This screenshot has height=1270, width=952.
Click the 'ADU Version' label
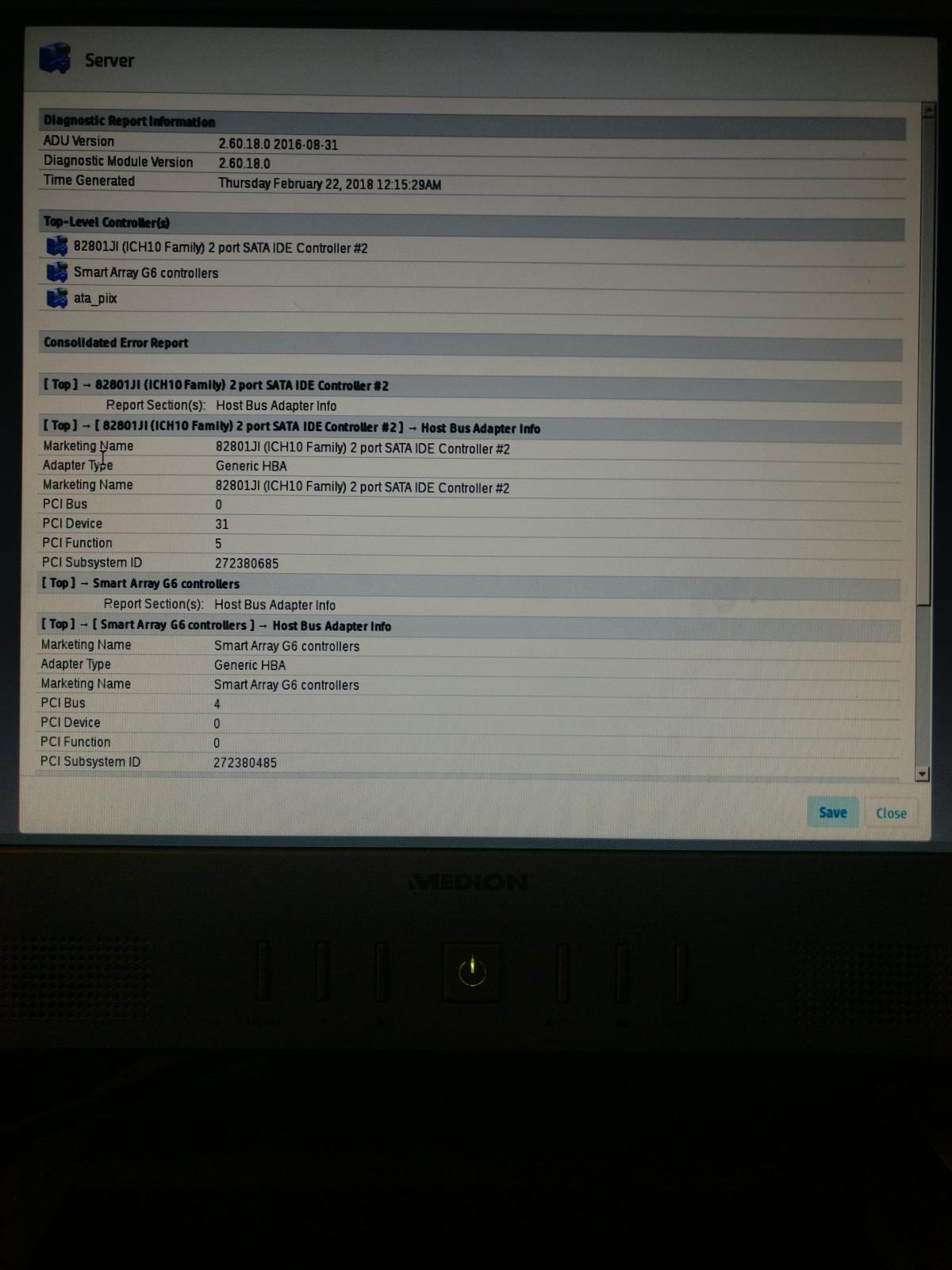(x=79, y=141)
